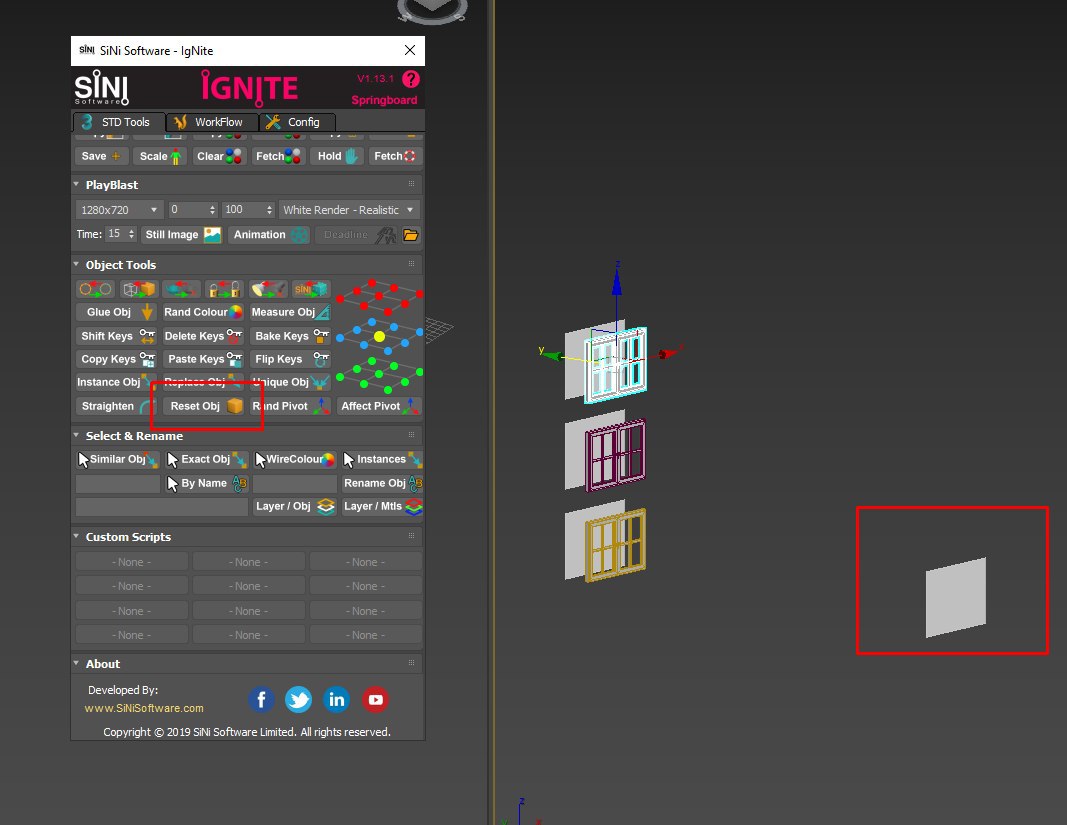Click Unique Obj tool
1067x825 pixels.
click(290, 383)
